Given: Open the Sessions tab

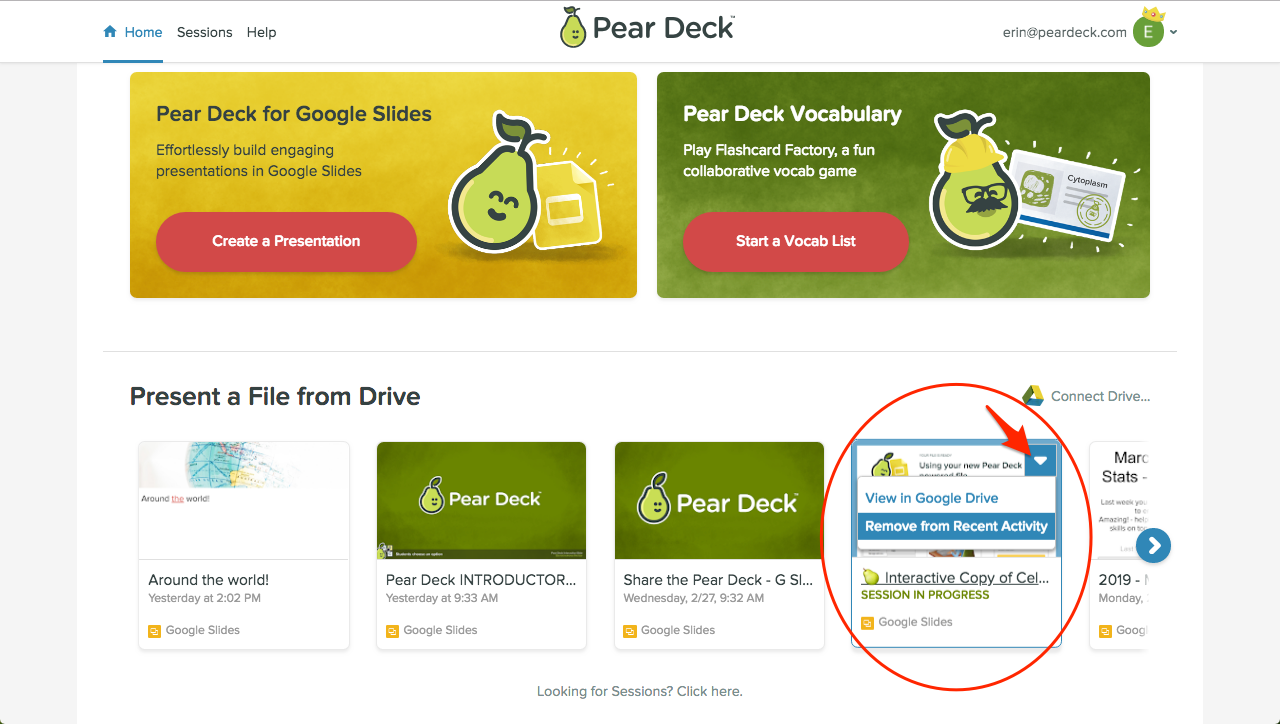Looking at the screenshot, I should click(204, 32).
